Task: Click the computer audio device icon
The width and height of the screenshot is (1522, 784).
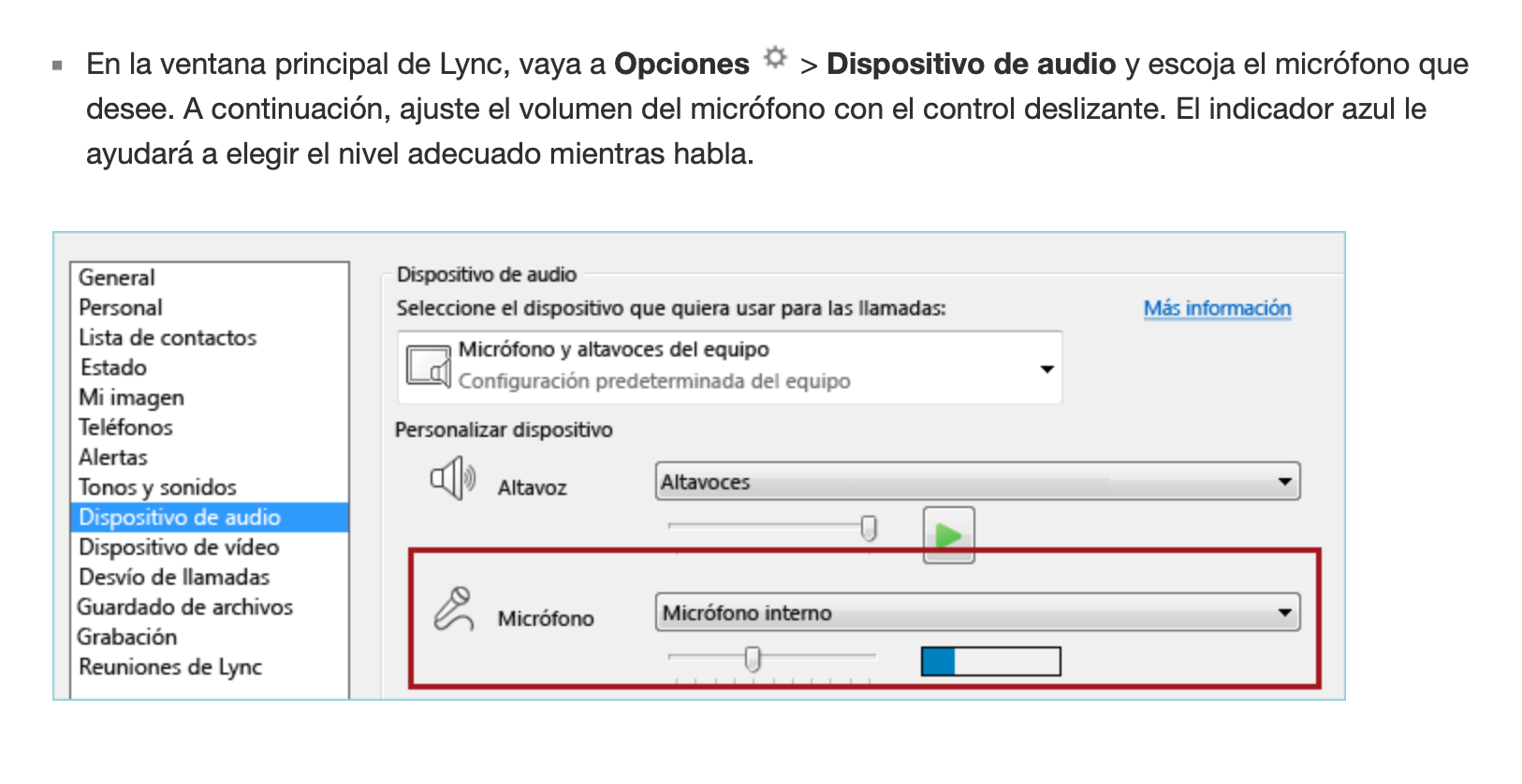Action: [x=429, y=366]
